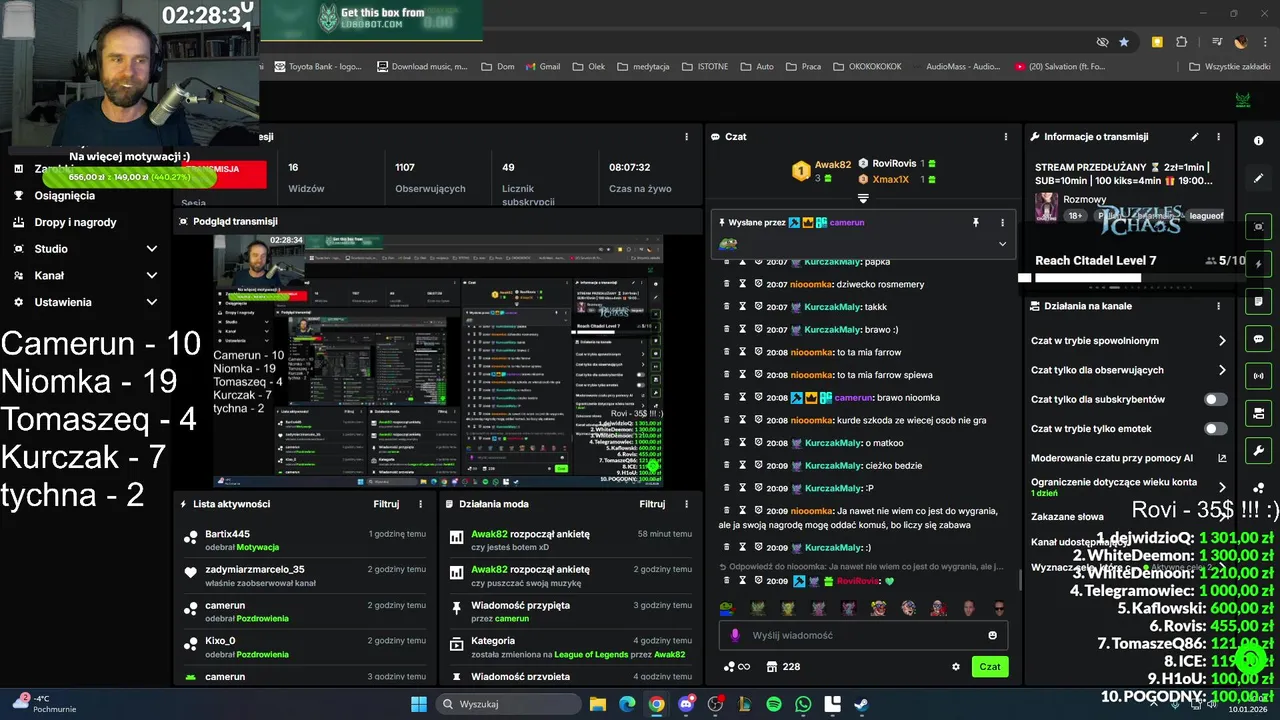Viewport: 1280px width, 720px height.
Task: Click the bookmark star in Chrome address bar
Action: point(1124,42)
